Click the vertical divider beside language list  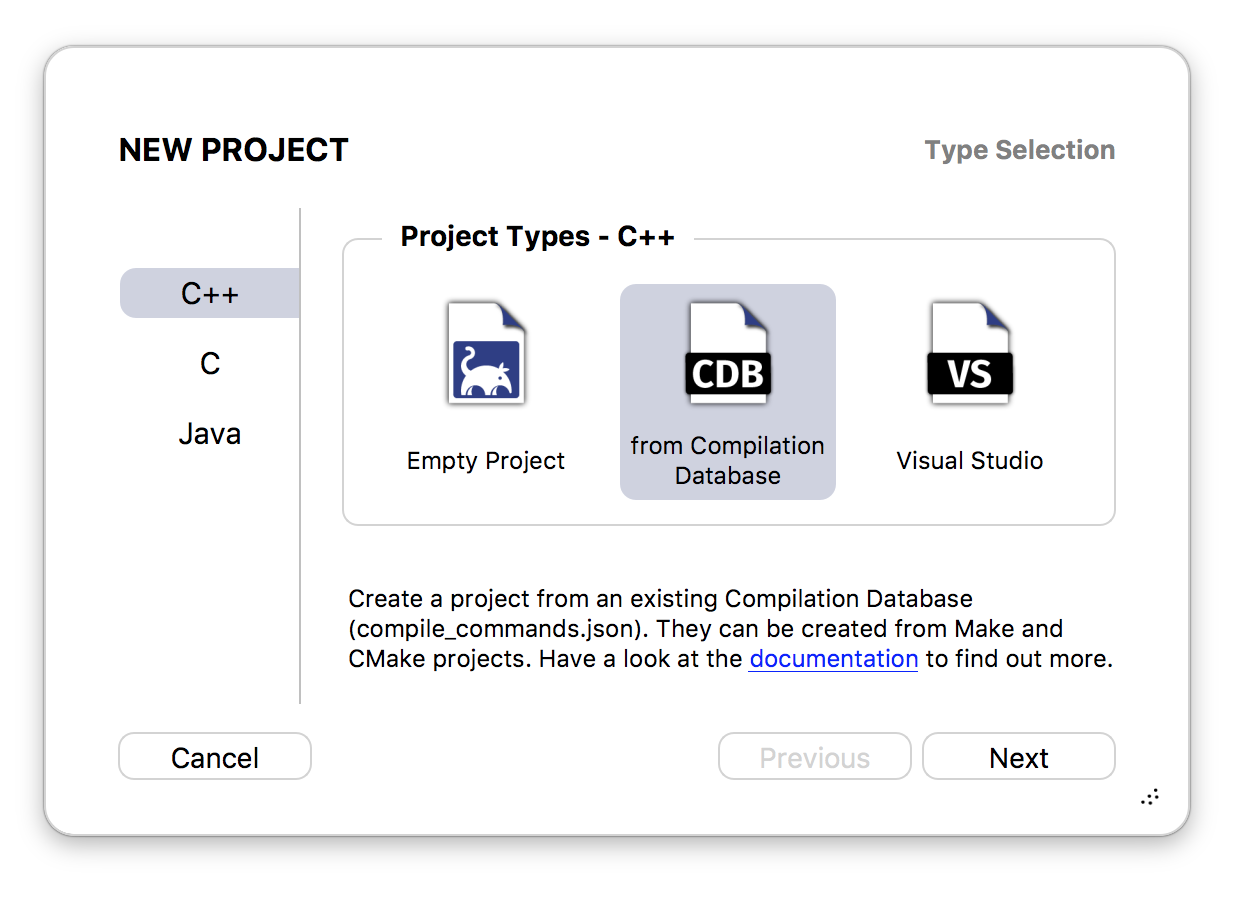pyautogui.click(x=300, y=456)
